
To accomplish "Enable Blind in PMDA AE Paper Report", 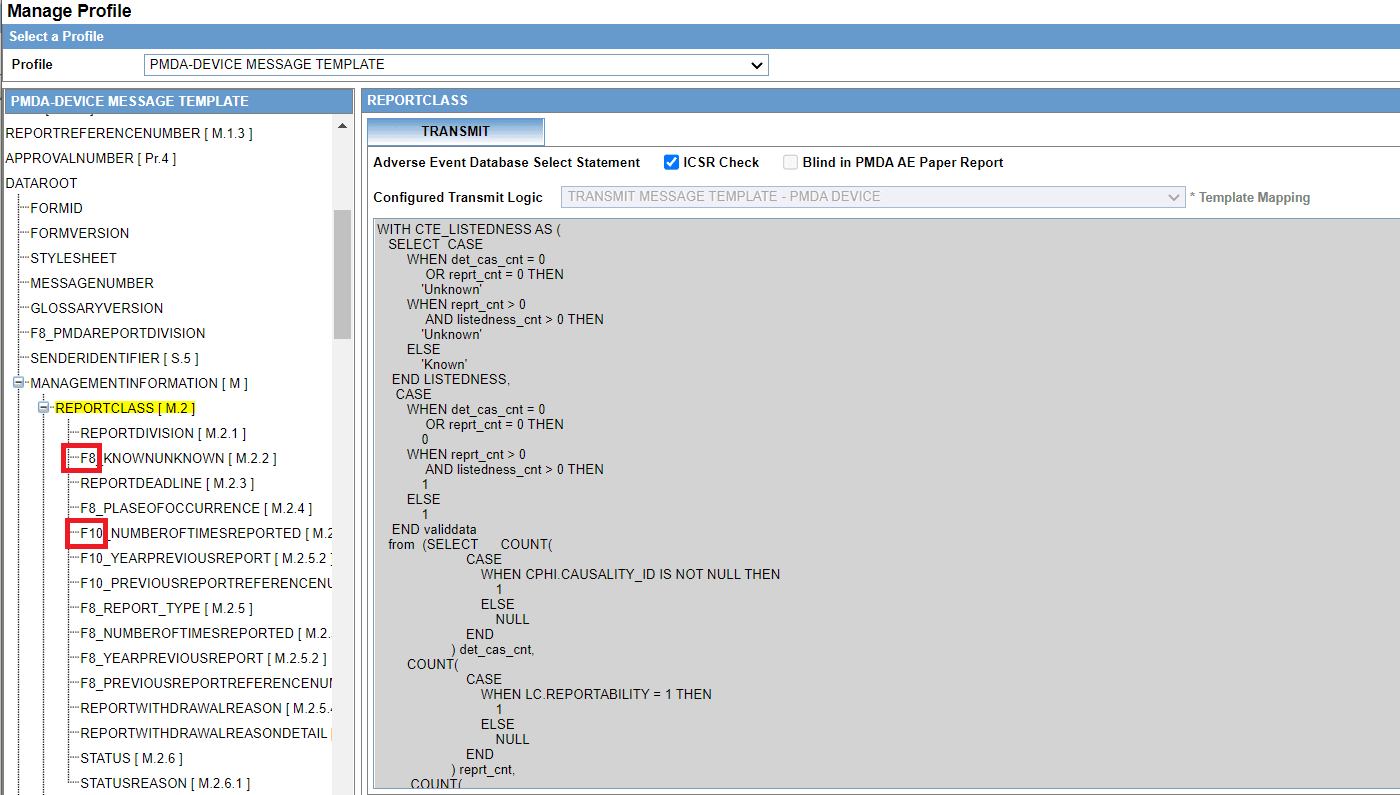I will click(x=789, y=162).
